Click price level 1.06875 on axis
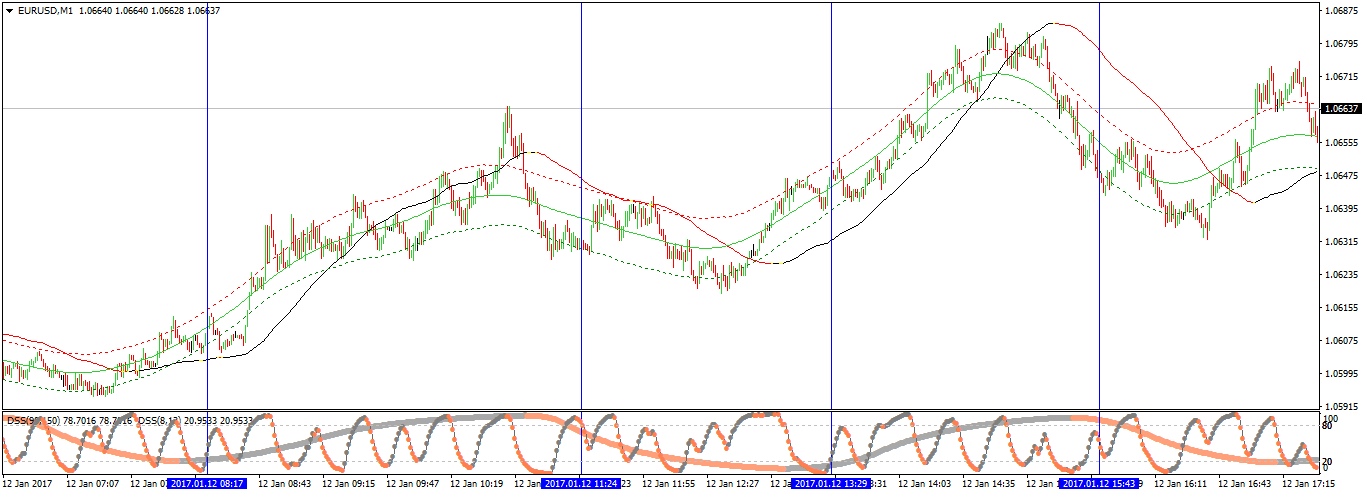The height and width of the screenshot is (495, 1362). tap(1339, 11)
